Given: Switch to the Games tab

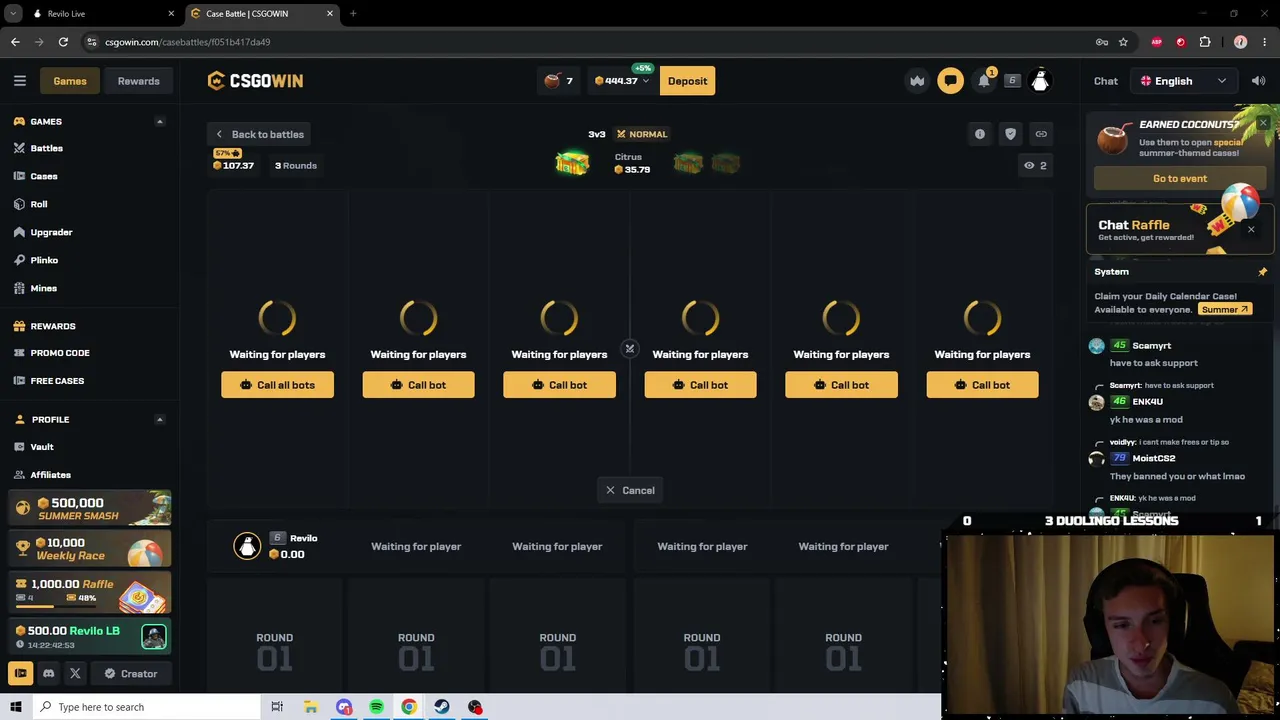Looking at the screenshot, I should point(70,81).
